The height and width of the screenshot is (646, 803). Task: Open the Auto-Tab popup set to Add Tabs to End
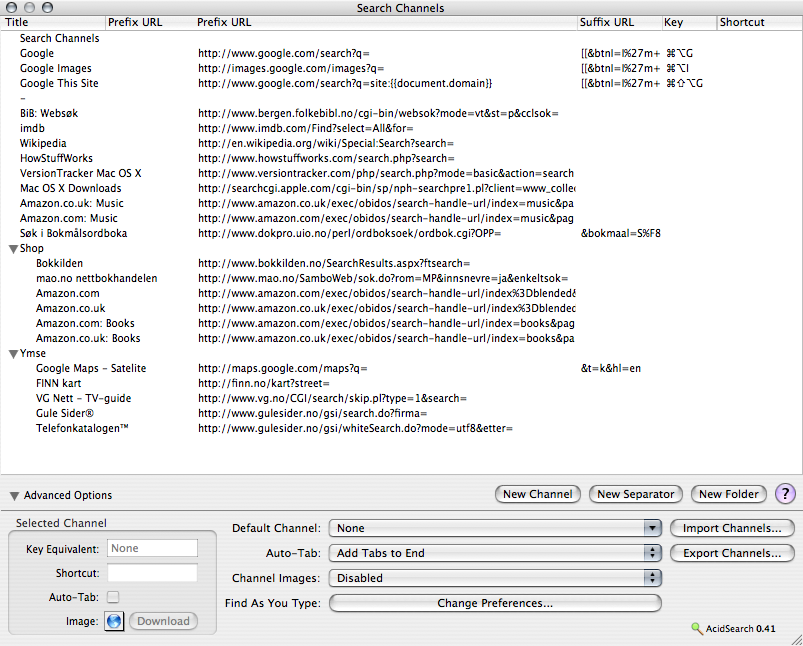point(495,553)
